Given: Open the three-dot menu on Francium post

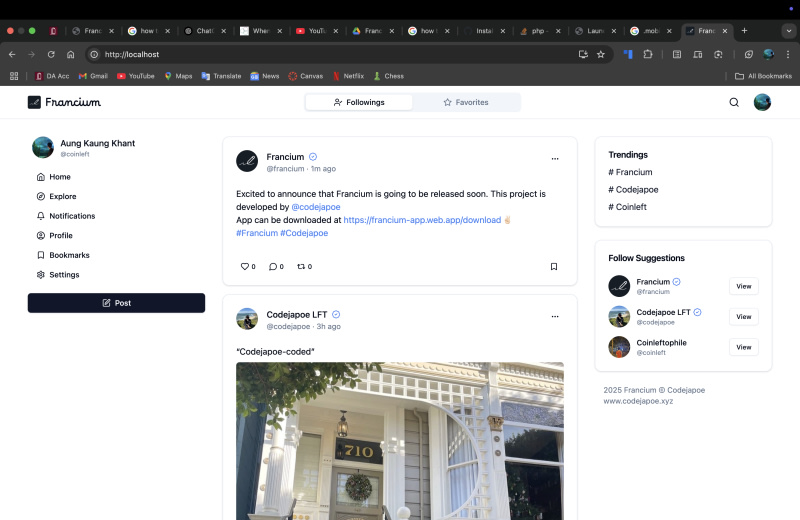Looking at the screenshot, I should (x=555, y=159).
